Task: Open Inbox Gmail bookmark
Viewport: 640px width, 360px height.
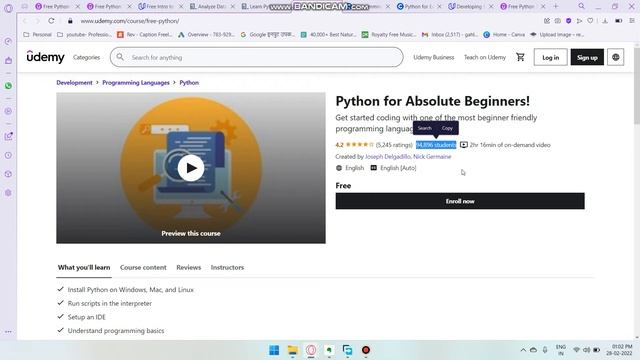Action: (449, 35)
